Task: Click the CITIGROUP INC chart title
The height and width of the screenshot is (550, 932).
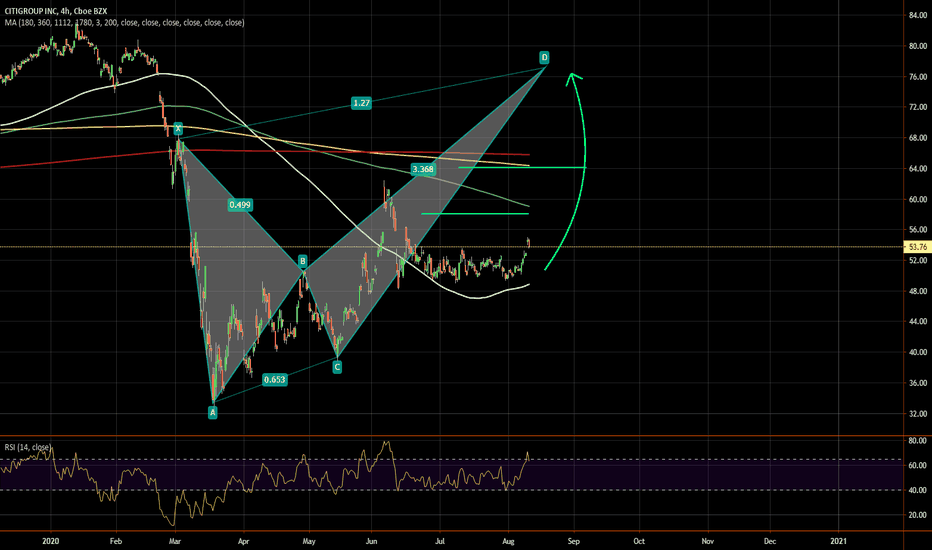Action: click(x=56, y=11)
